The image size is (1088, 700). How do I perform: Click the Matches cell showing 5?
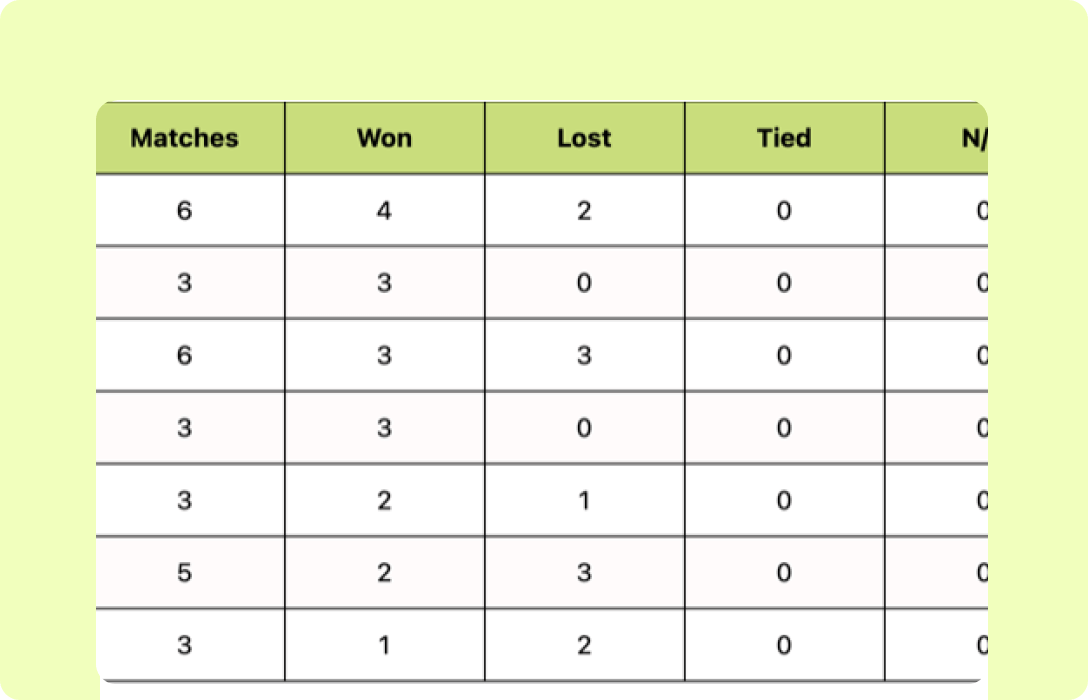[185, 572]
